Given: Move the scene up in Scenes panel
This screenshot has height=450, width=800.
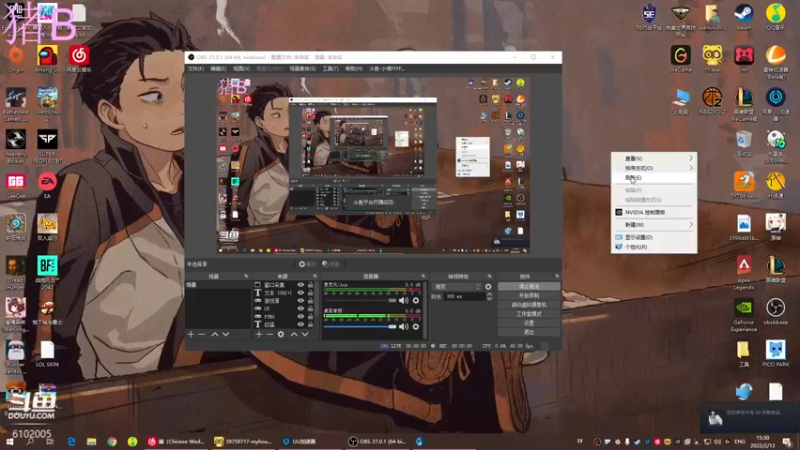Looking at the screenshot, I should coord(215,334).
